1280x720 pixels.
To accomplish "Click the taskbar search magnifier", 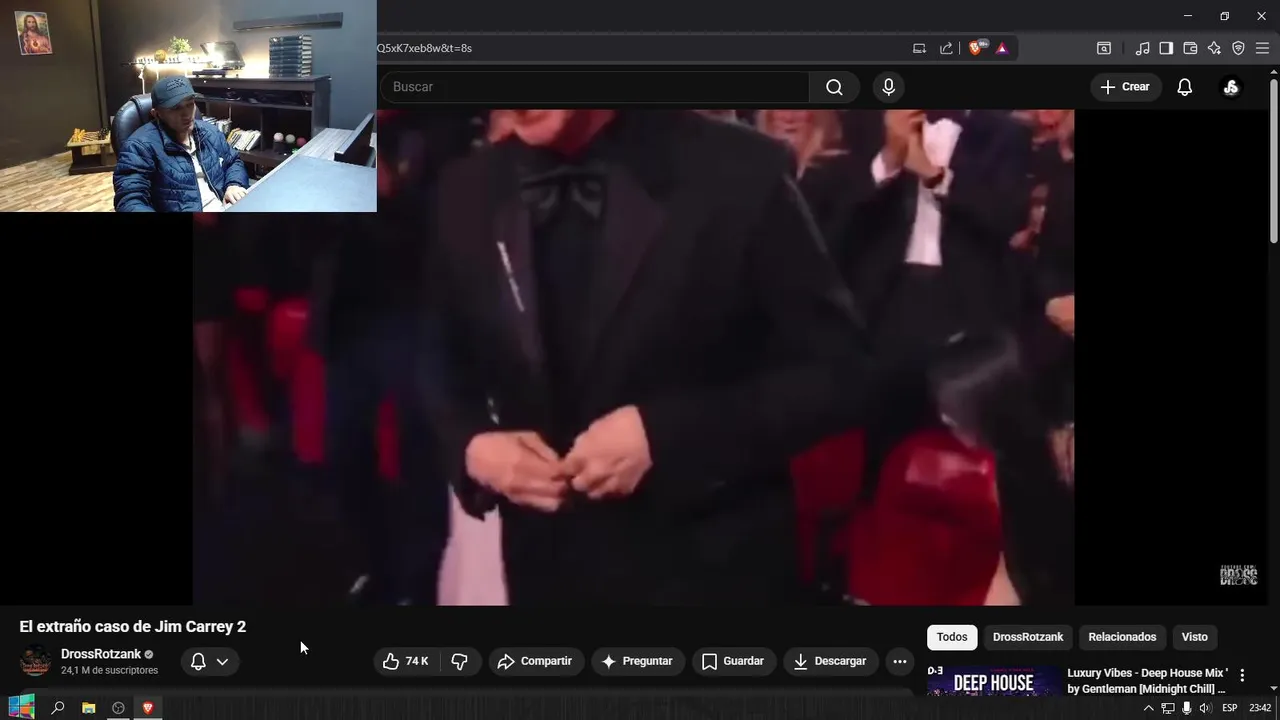I will click(x=58, y=708).
